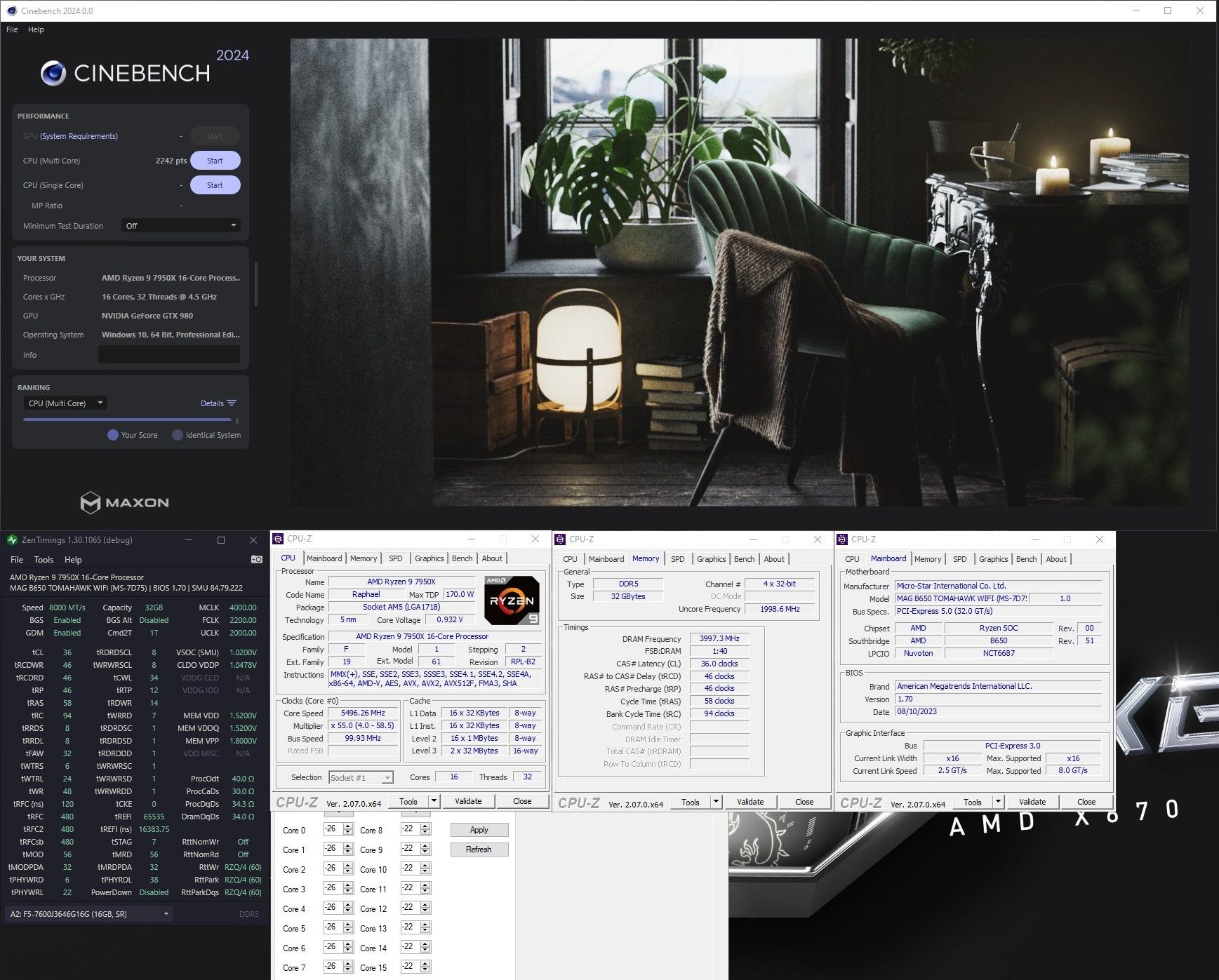Click the MAG B650 TOMAHAWK WIFI model field
The height and width of the screenshot is (980, 1219).
(961, 598)
